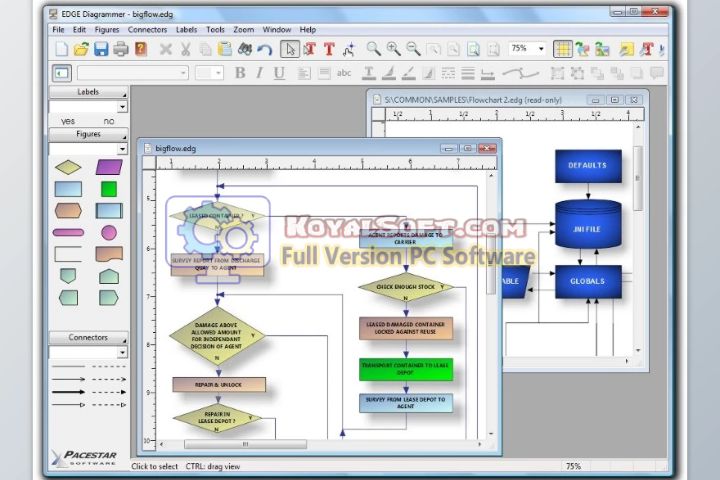The height and width of the screenshot is (480, 720).
Task: Click the line ends arrow style icon
Action: (488, 73)
